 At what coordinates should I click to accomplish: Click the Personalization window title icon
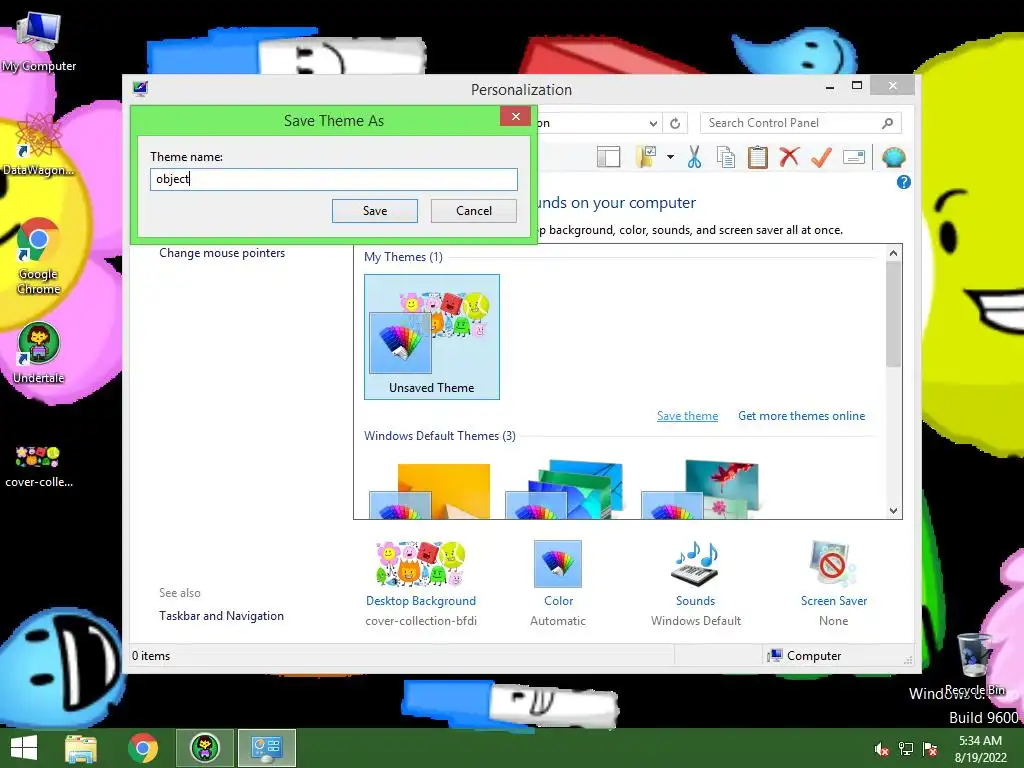pyautogui.click(x=140, y=89)
